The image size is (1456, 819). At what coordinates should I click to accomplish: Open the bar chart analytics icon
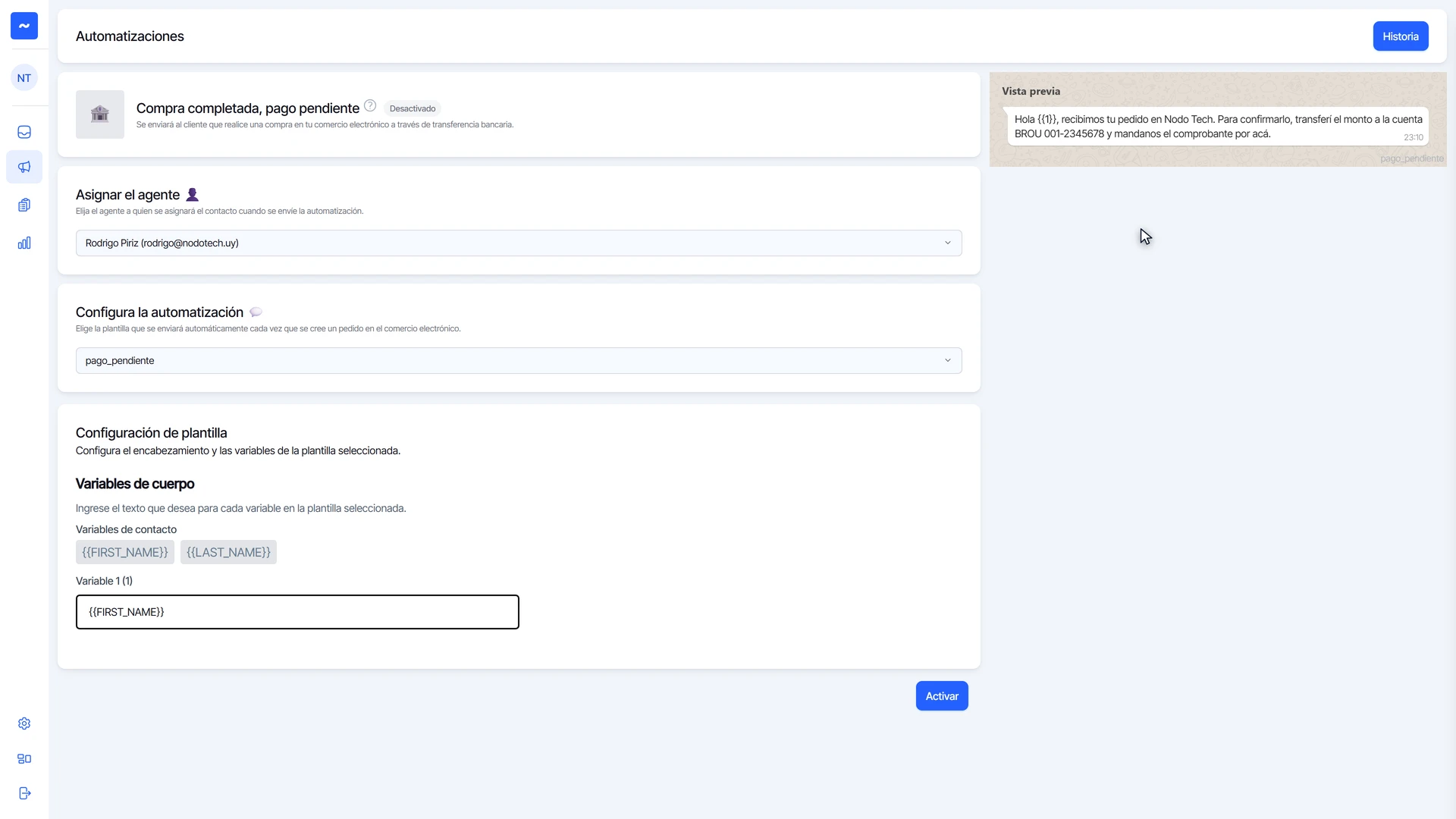pyautogui.click(x=24, y=243)
